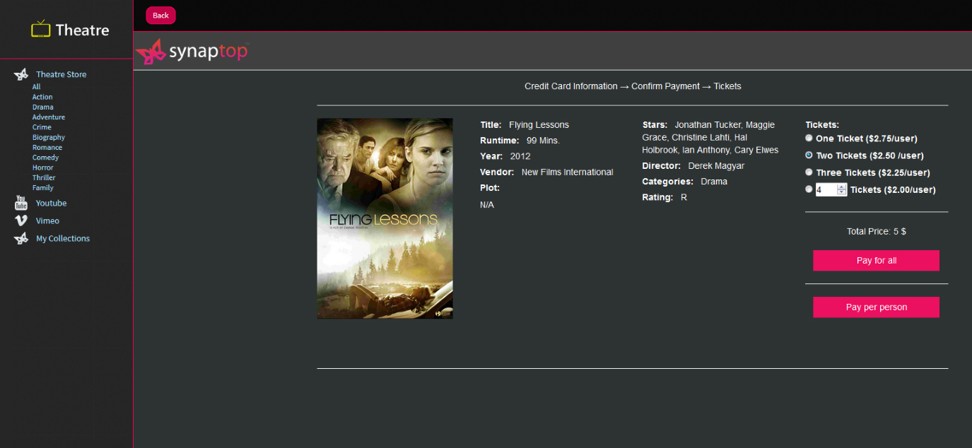Click the Vimeo V icon

21,221
